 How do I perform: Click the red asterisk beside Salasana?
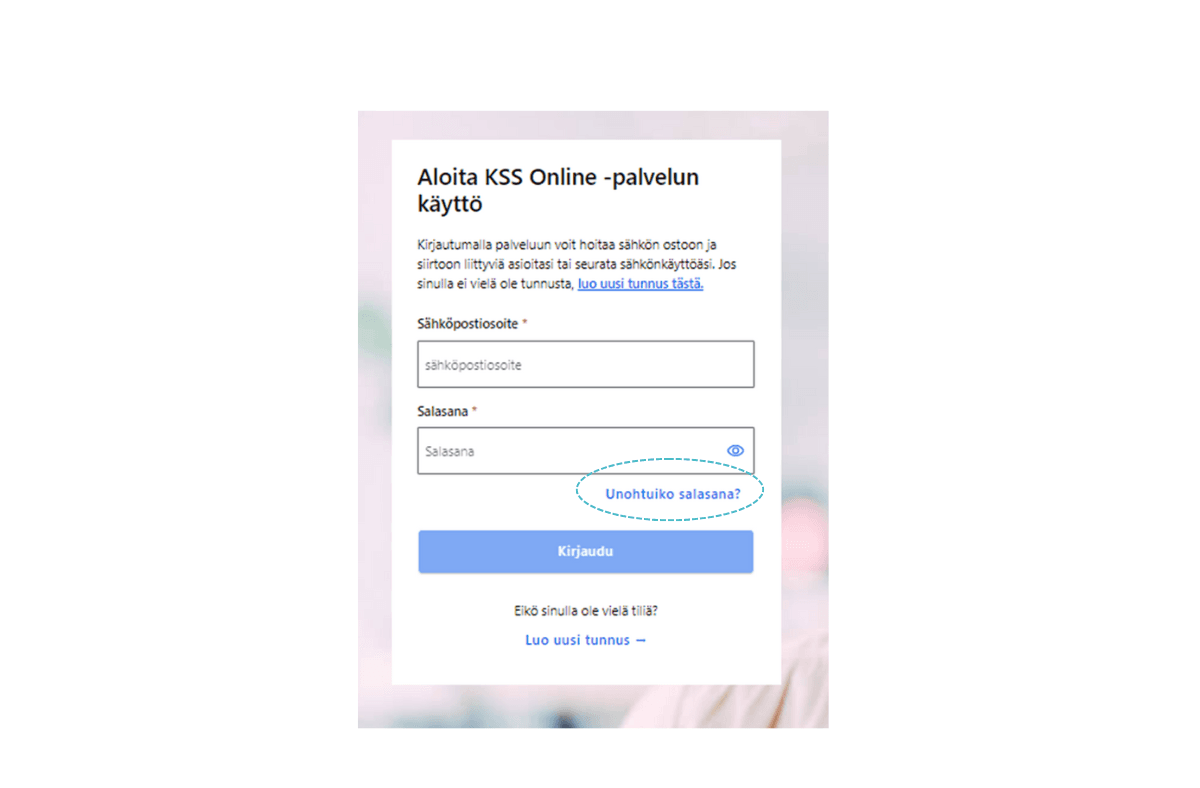pos(475,410)
